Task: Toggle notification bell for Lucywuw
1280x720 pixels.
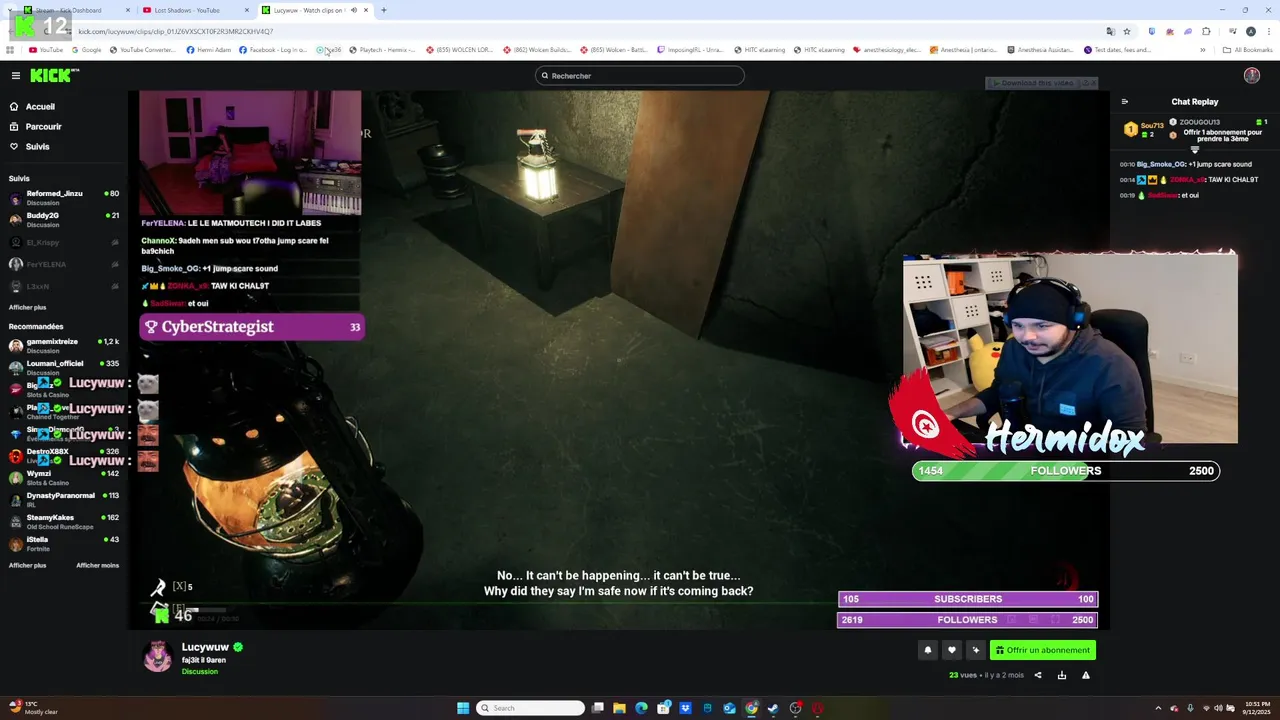Action: (x=927, y=650)
